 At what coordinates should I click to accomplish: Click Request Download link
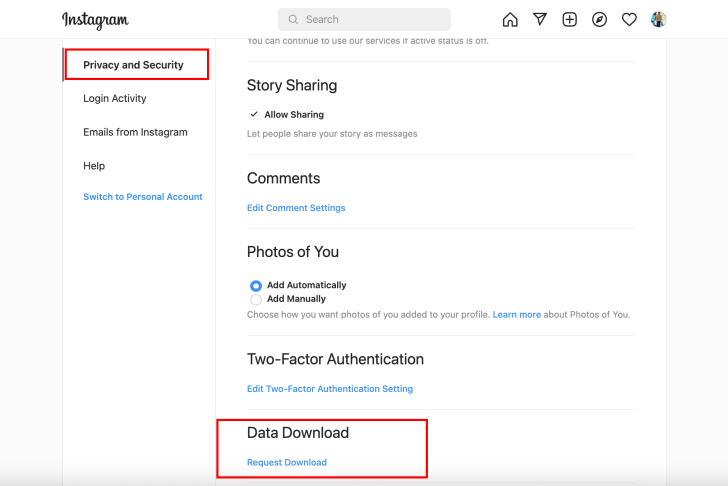point(286,463)
